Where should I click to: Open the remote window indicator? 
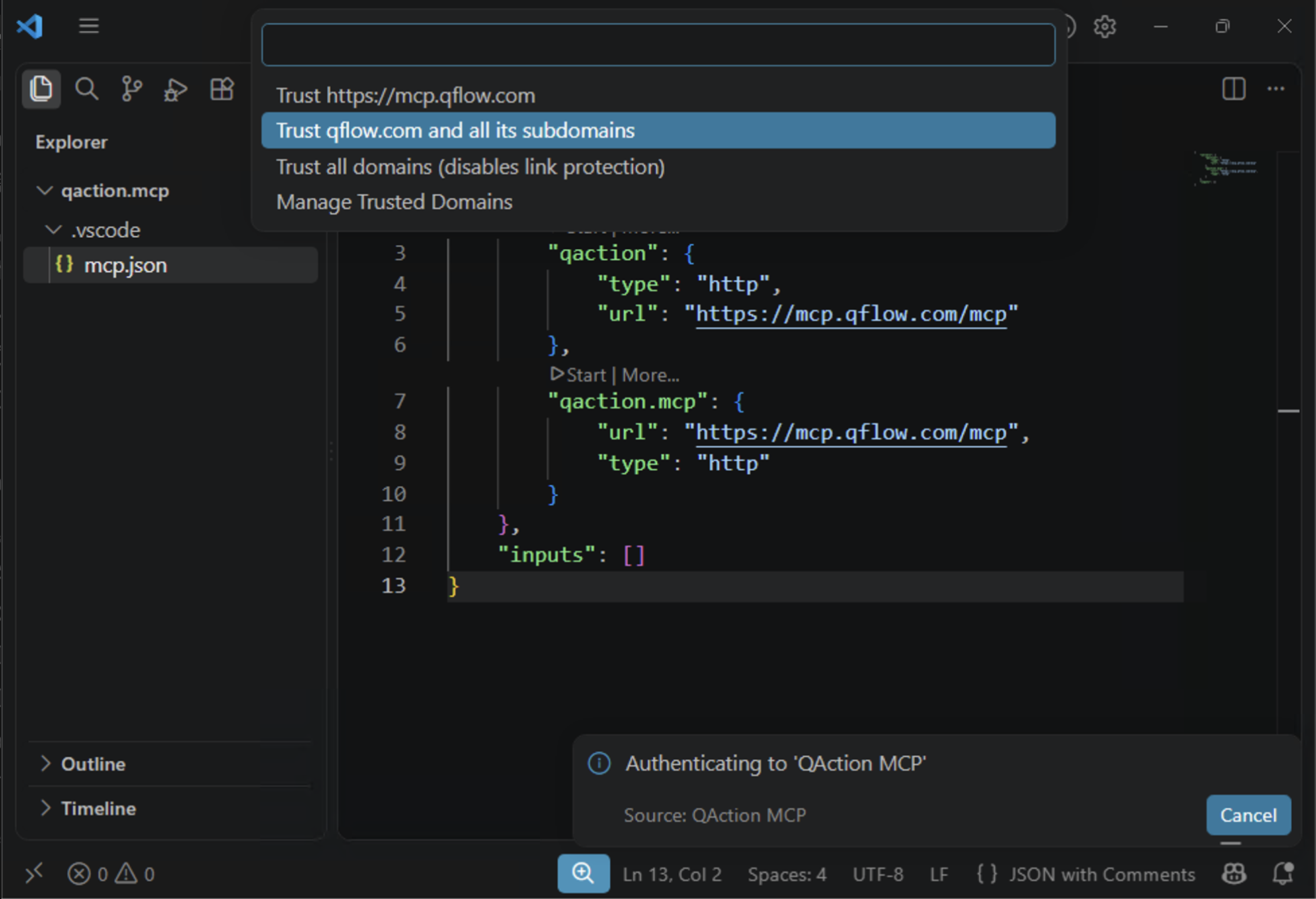[34, 873]
